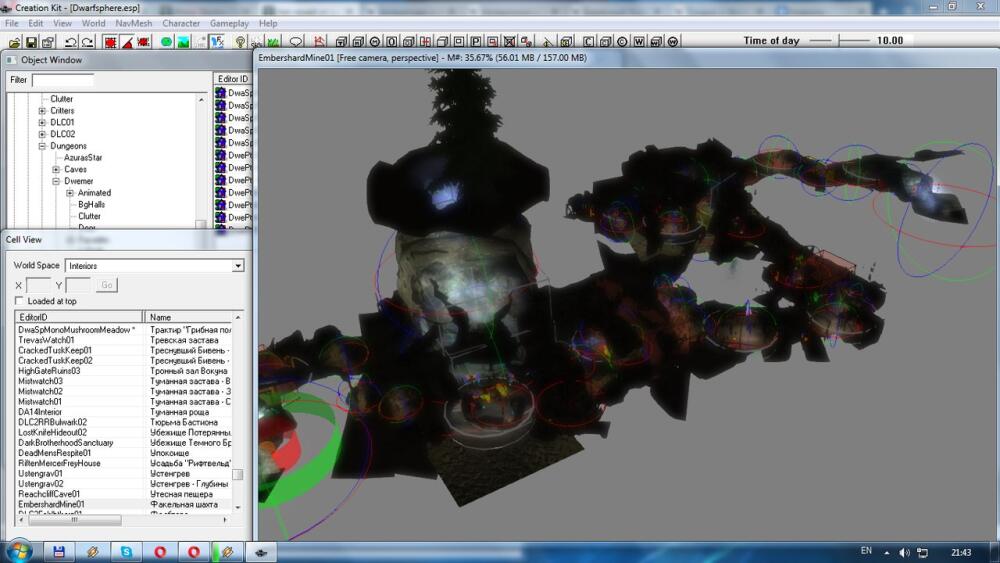This screenshot has height=563, width=1000.
Task: Open the Gameplay menu
Action: (x=229, y=23)
